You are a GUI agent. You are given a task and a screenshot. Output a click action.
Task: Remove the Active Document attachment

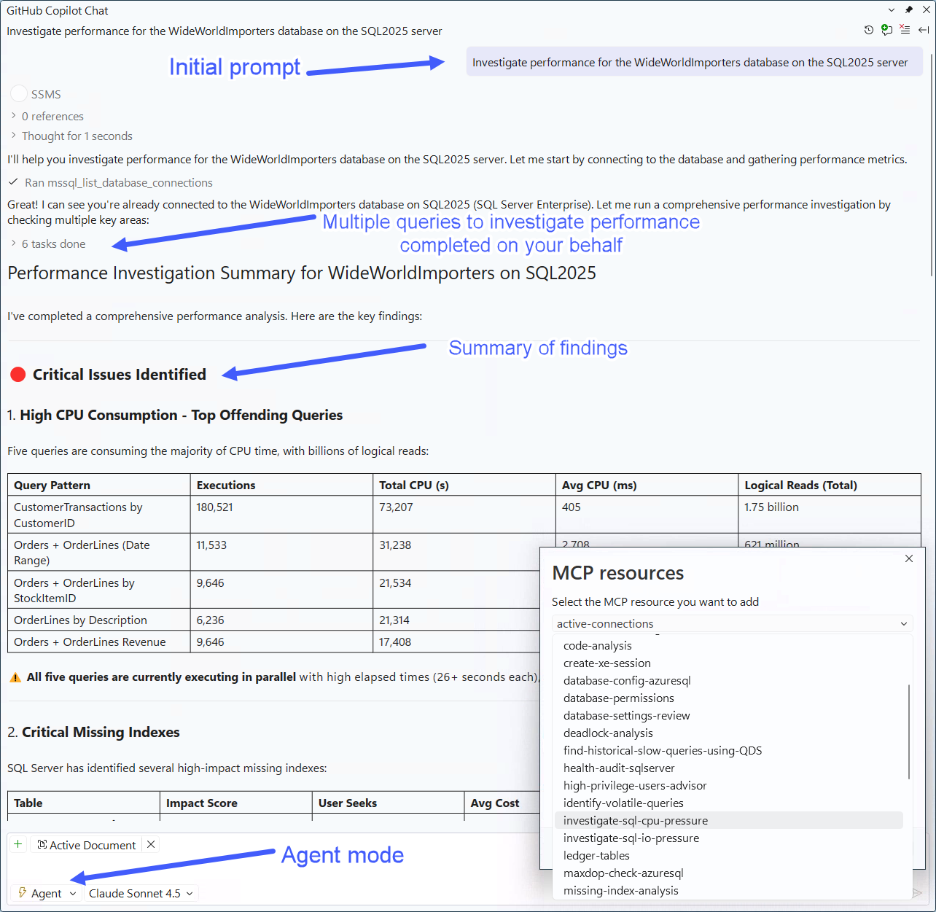pyautogui.click(x=151, y=844)
